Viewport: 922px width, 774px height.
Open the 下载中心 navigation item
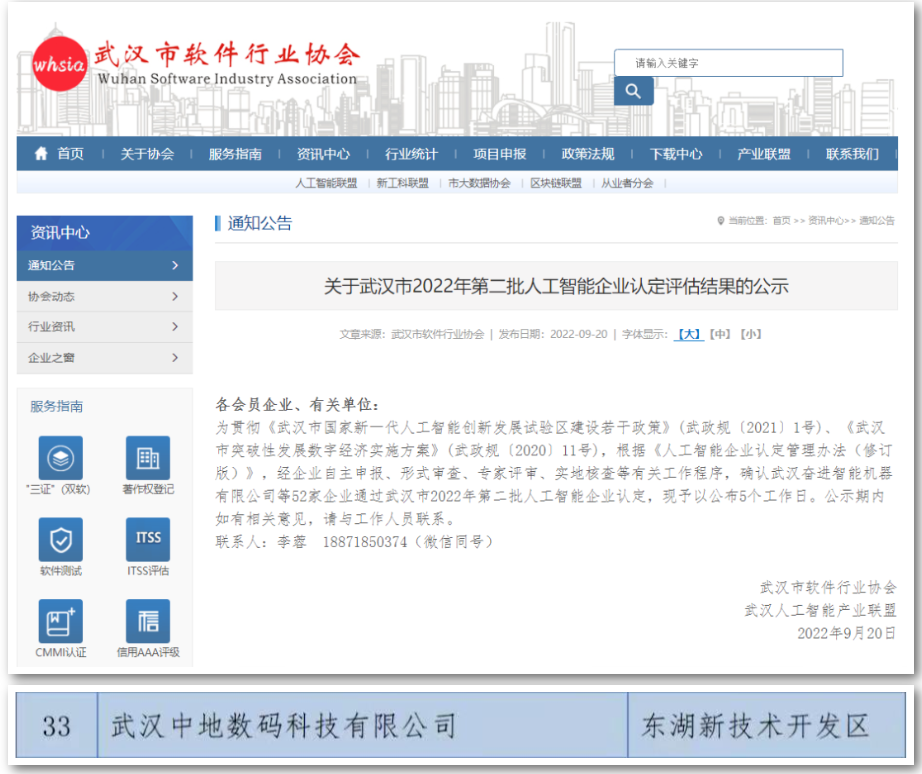tap(676, 154)
